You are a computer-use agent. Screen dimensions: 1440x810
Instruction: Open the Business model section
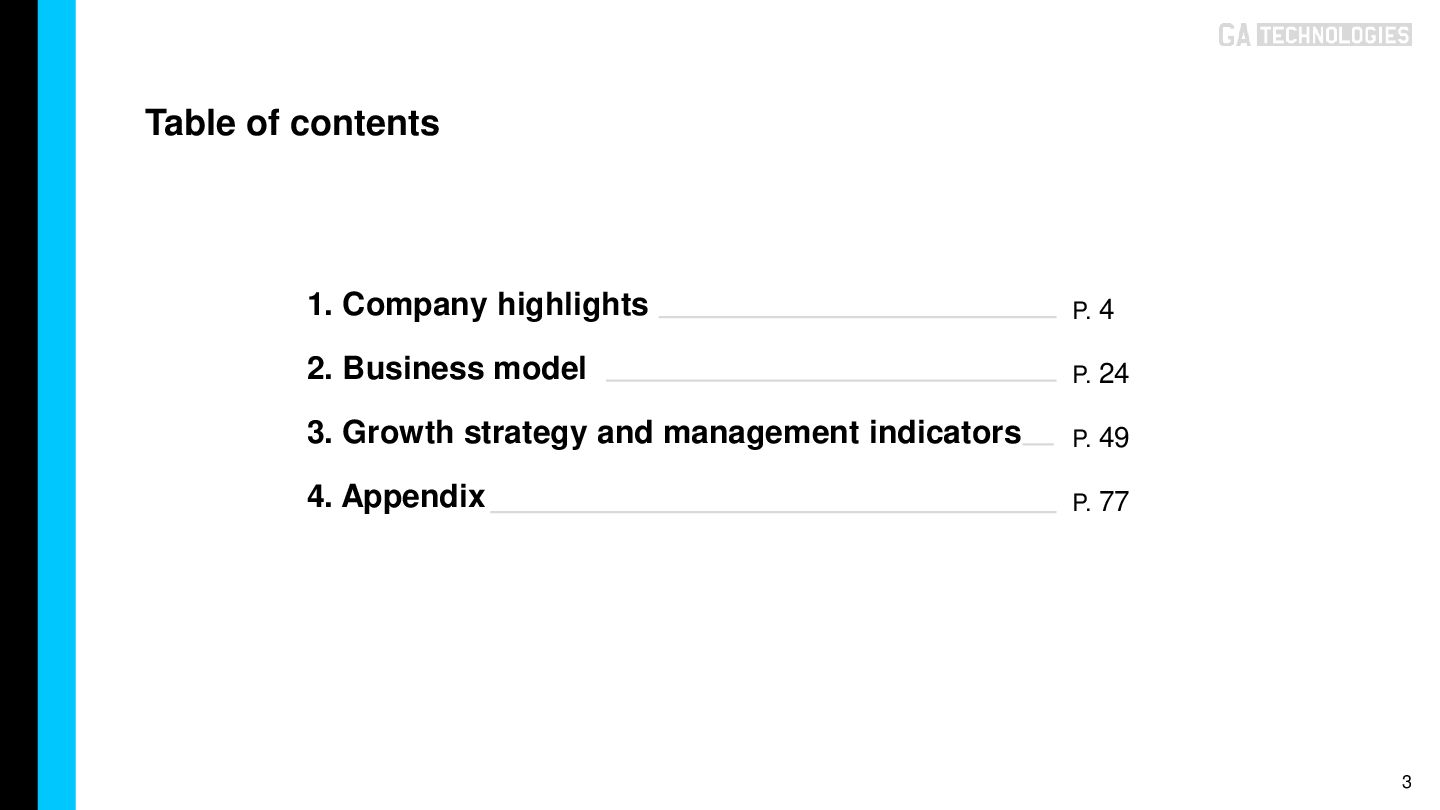click(446, 368)
